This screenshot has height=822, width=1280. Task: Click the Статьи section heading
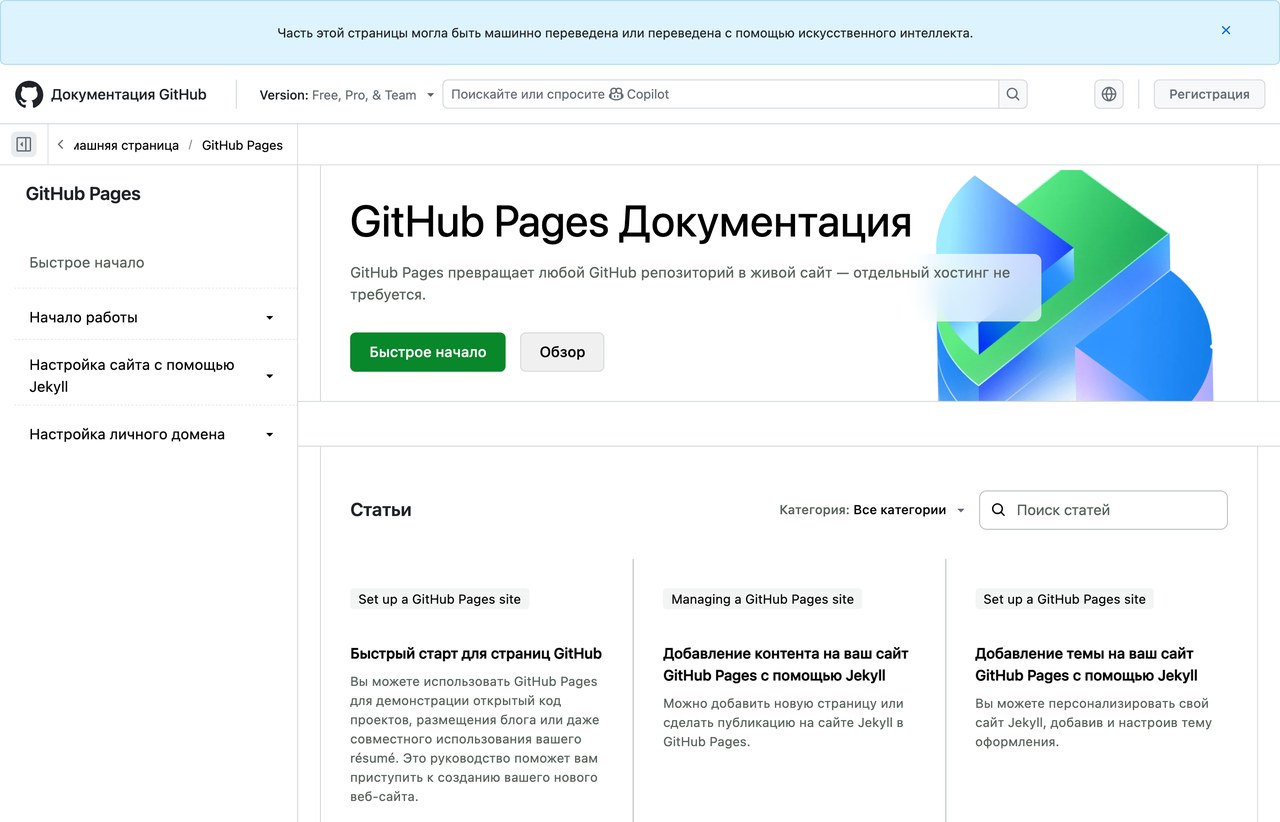[x=381, y=510]
